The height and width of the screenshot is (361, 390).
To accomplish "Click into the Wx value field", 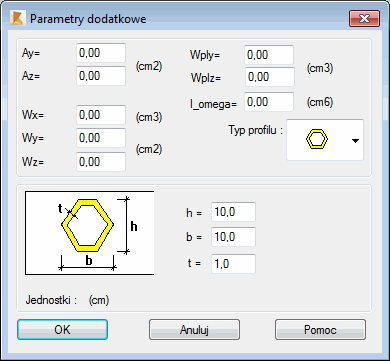I will pos(101,115).
